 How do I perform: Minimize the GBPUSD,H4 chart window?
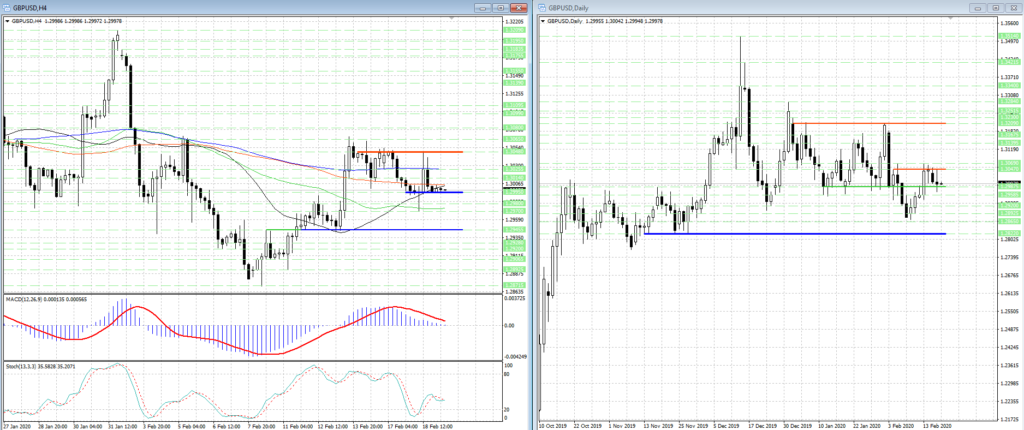[x=483, y=8]
